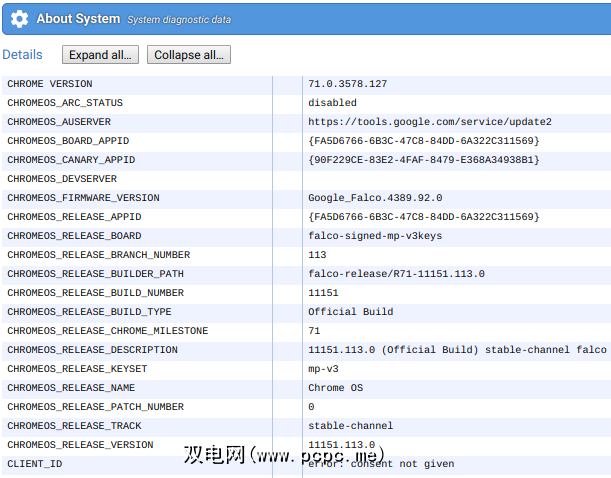Select the CHROMEOS_RELEASE_DESCRIPTION key
The width and height of the screenshot is (611, 478).
click(x=93, y=350)
